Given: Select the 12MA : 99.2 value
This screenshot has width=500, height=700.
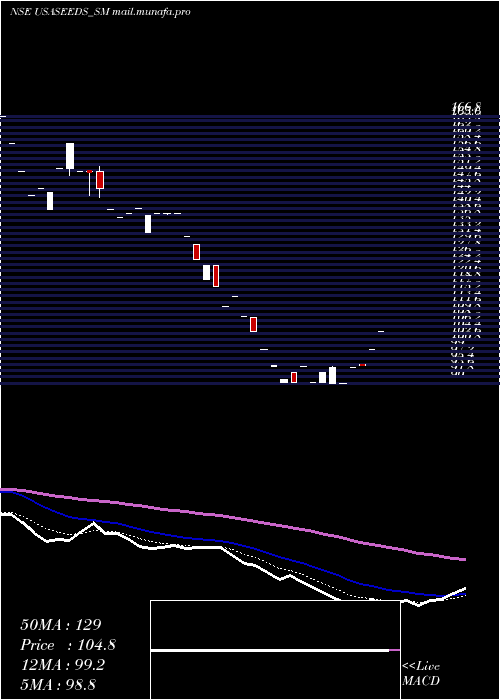Looking at the screenshot, I should 62,665.
